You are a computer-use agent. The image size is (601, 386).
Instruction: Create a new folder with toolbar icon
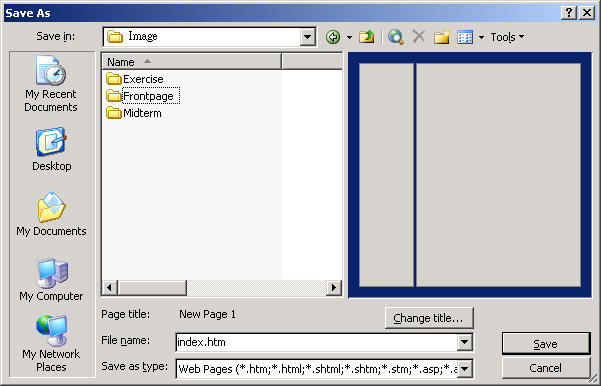click(x=442, y=37)
